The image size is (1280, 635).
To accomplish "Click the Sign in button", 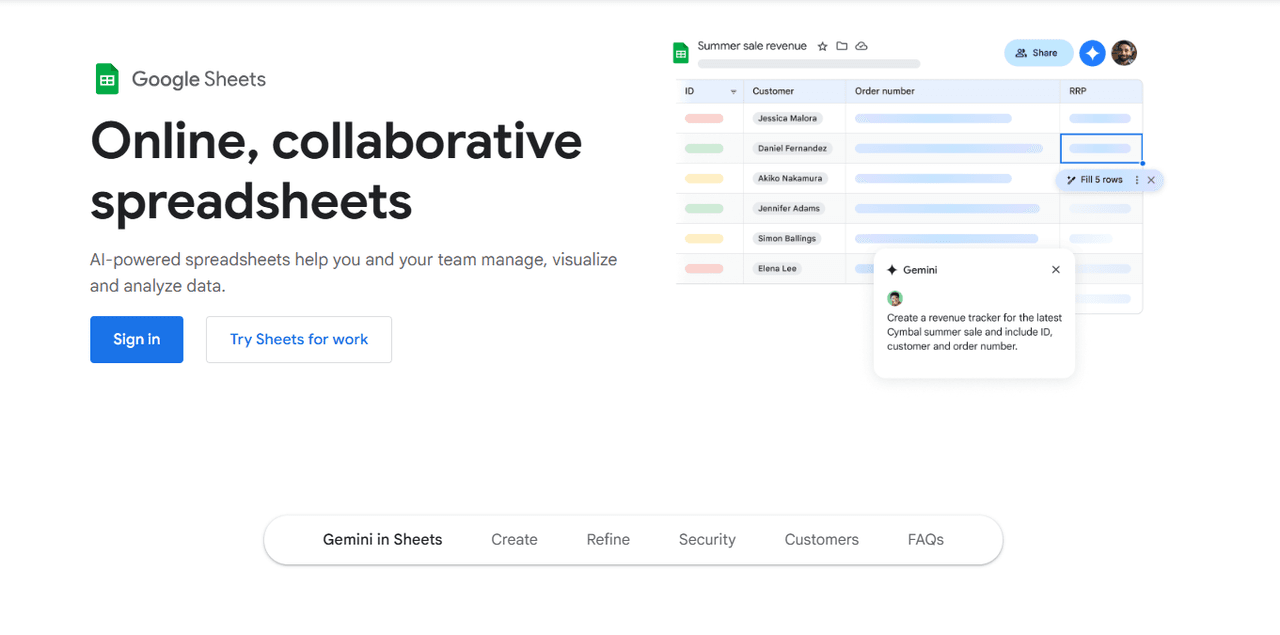I will point(136,339).
